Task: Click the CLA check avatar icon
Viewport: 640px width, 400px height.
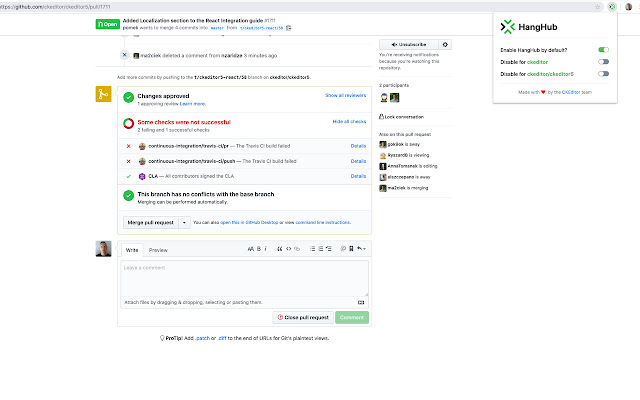Action: 142,176
